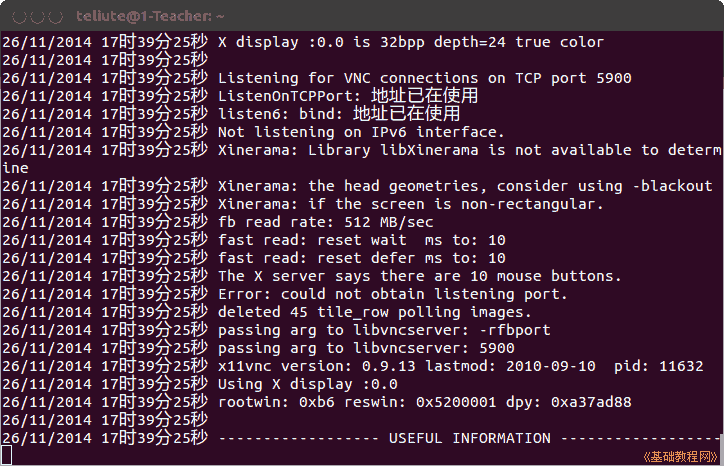This screenshot has width=724, height=466.
Task: Click the teliute@1-Teacher title bar text
Action: (150, 17)
